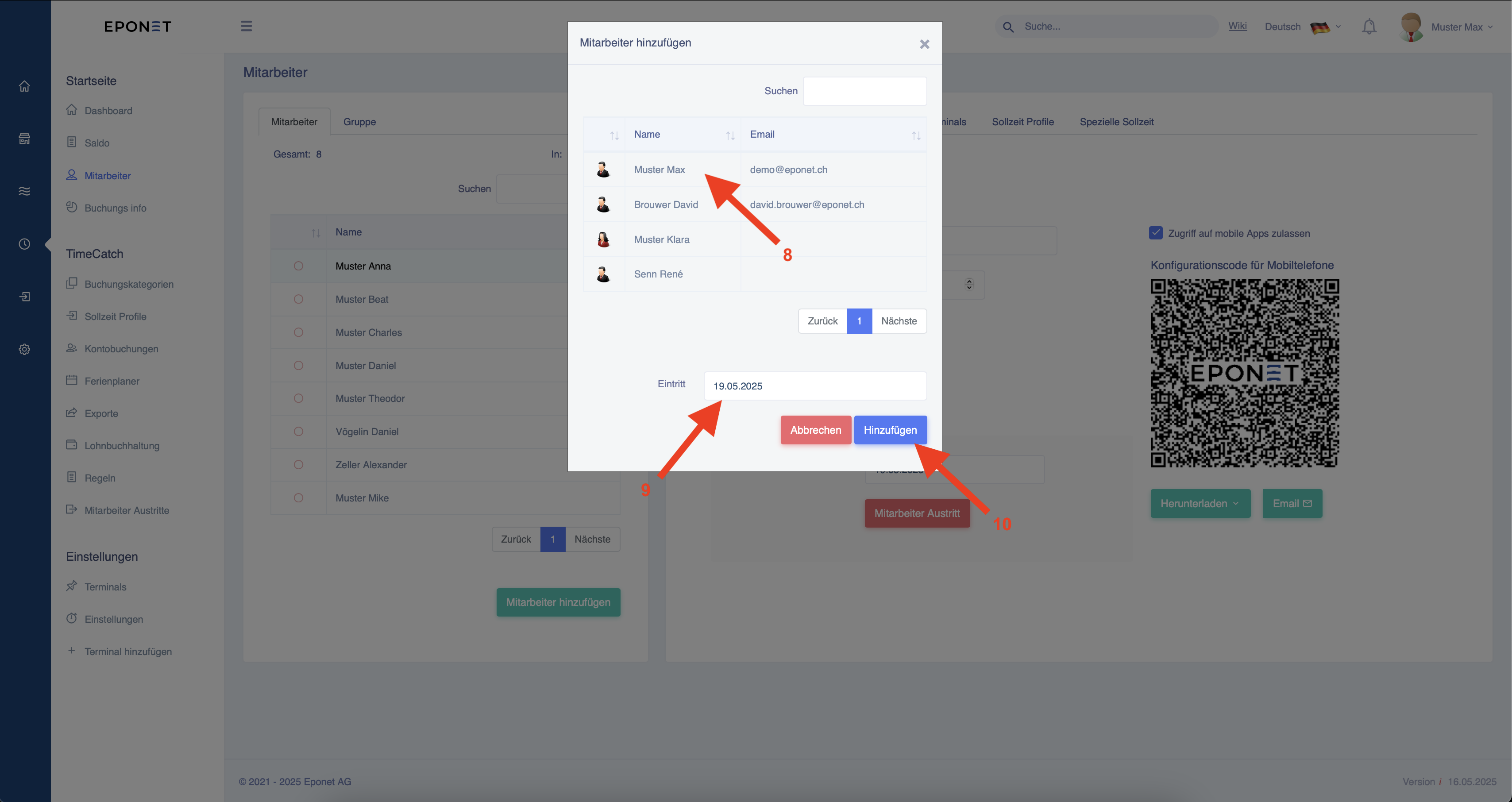1512x802 pixels.
Task: Click the store icon in dark sidebar
Action: coord(24,139)
